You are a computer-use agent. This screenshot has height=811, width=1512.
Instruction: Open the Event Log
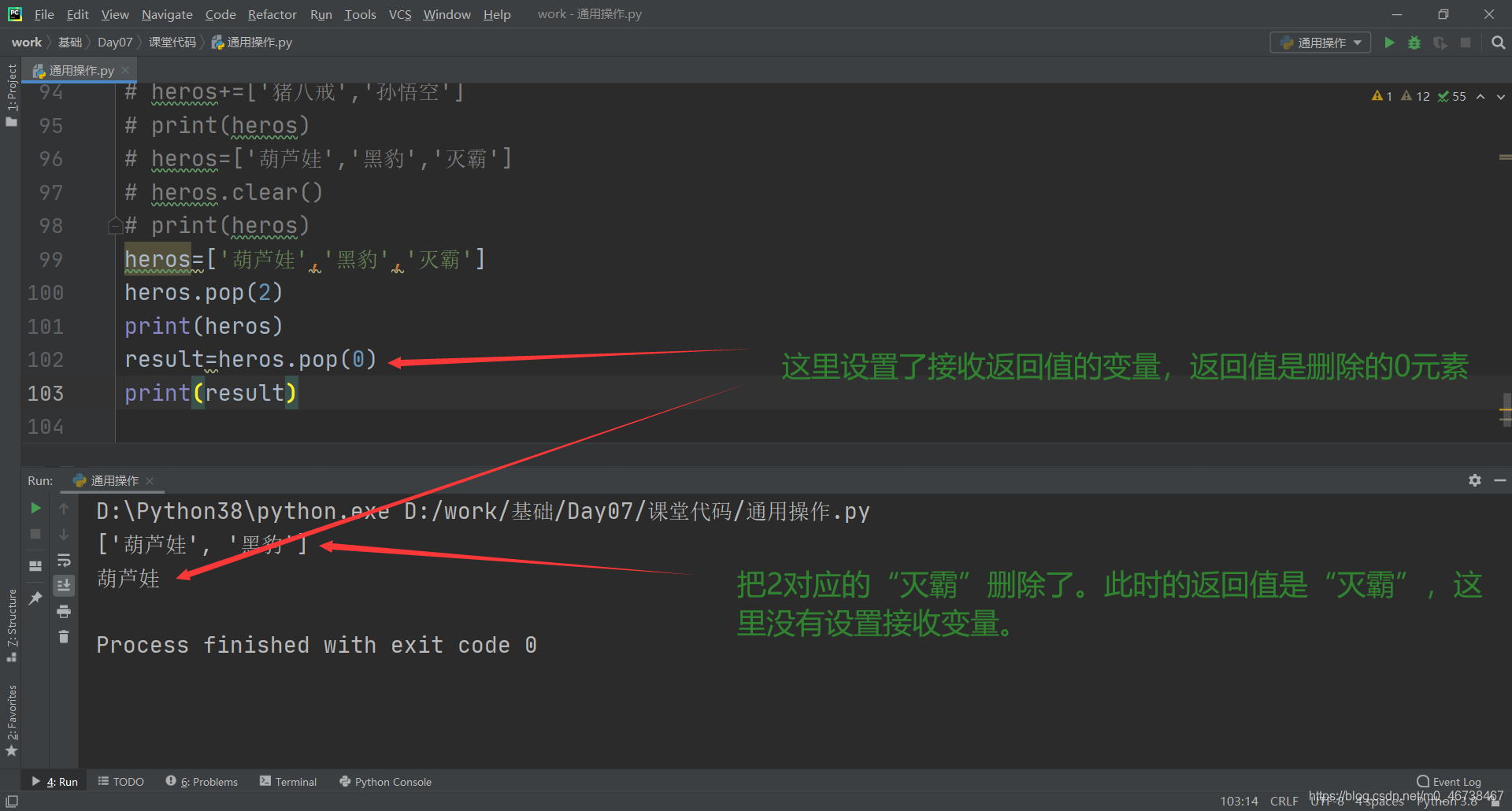pyautogui.click(x=1449, y=782)
